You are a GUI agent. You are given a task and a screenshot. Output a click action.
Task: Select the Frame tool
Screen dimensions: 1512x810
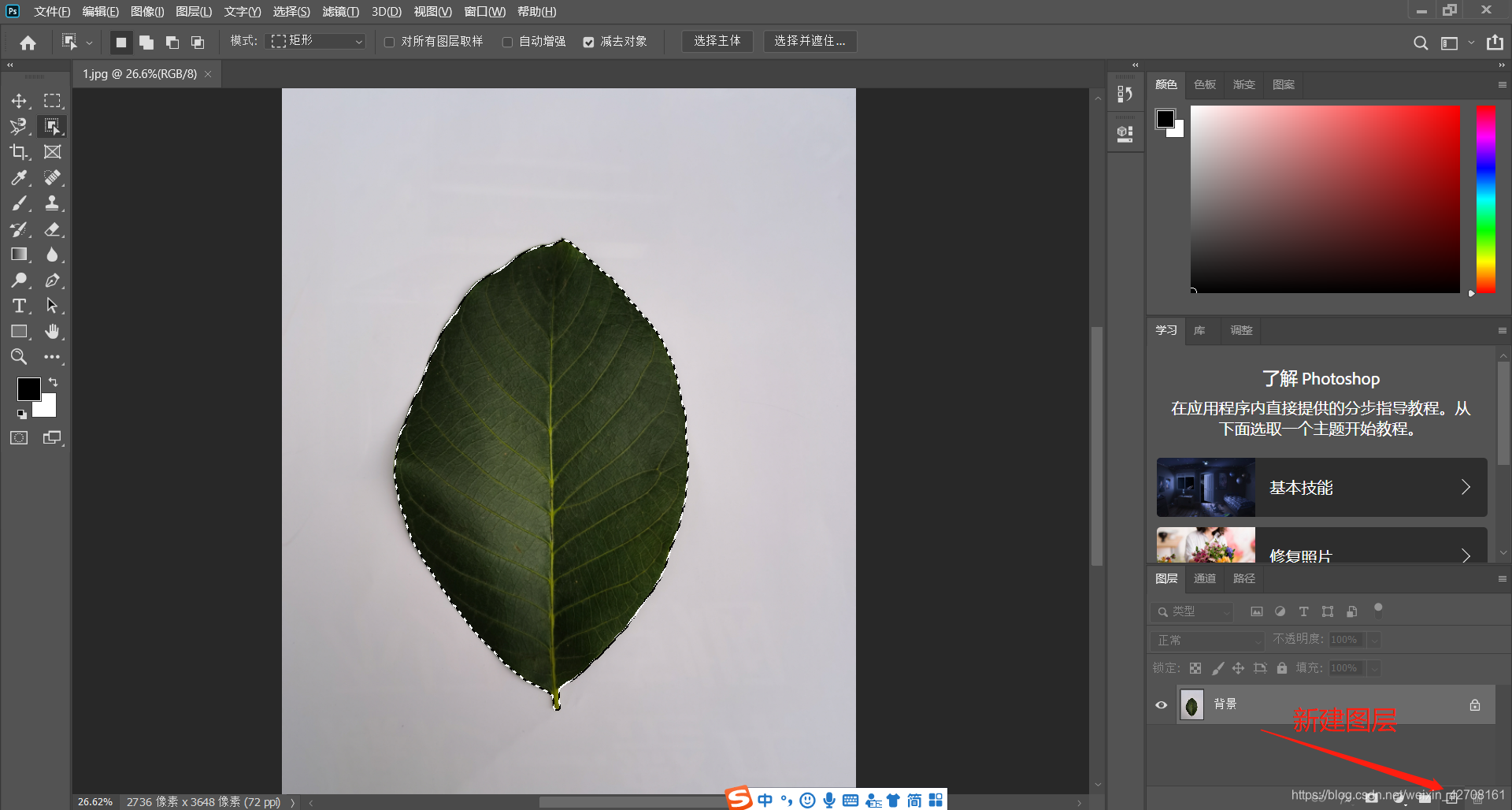[52, 152]
